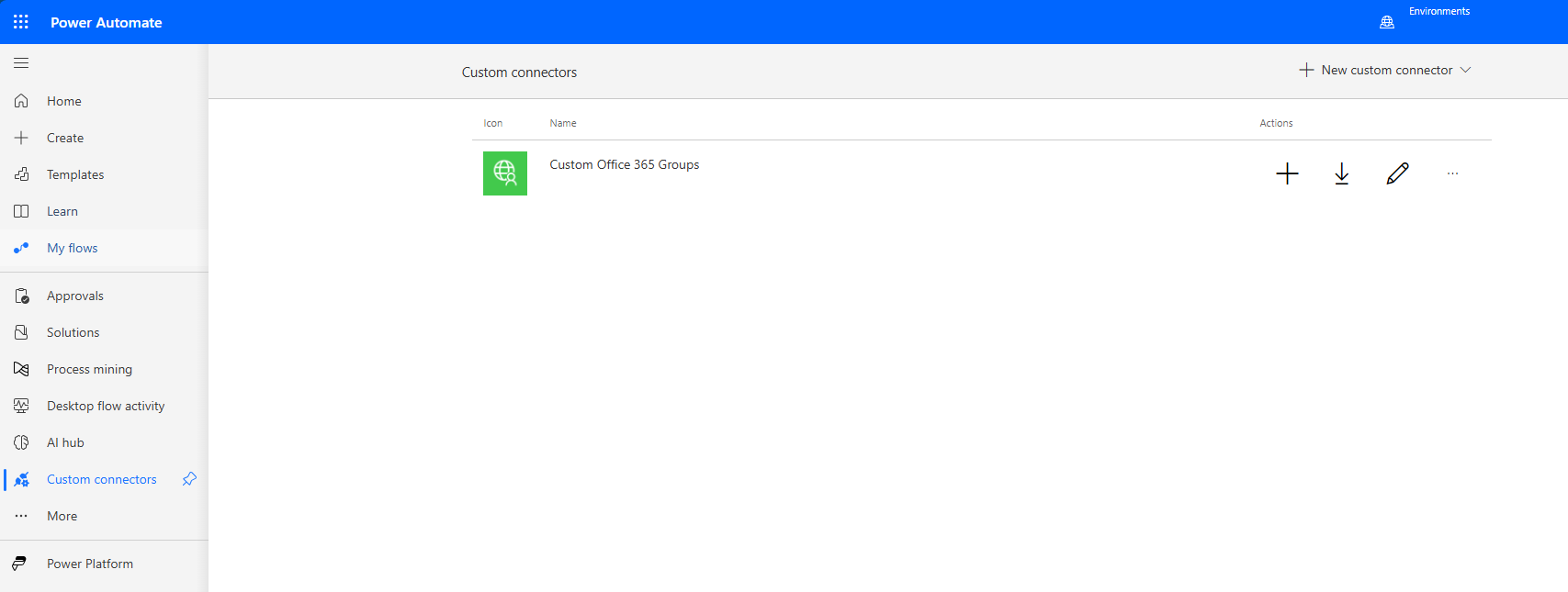Screen dimensions: 1568x592
Task: Click New custom connector button
Action: coord(1385,70)
